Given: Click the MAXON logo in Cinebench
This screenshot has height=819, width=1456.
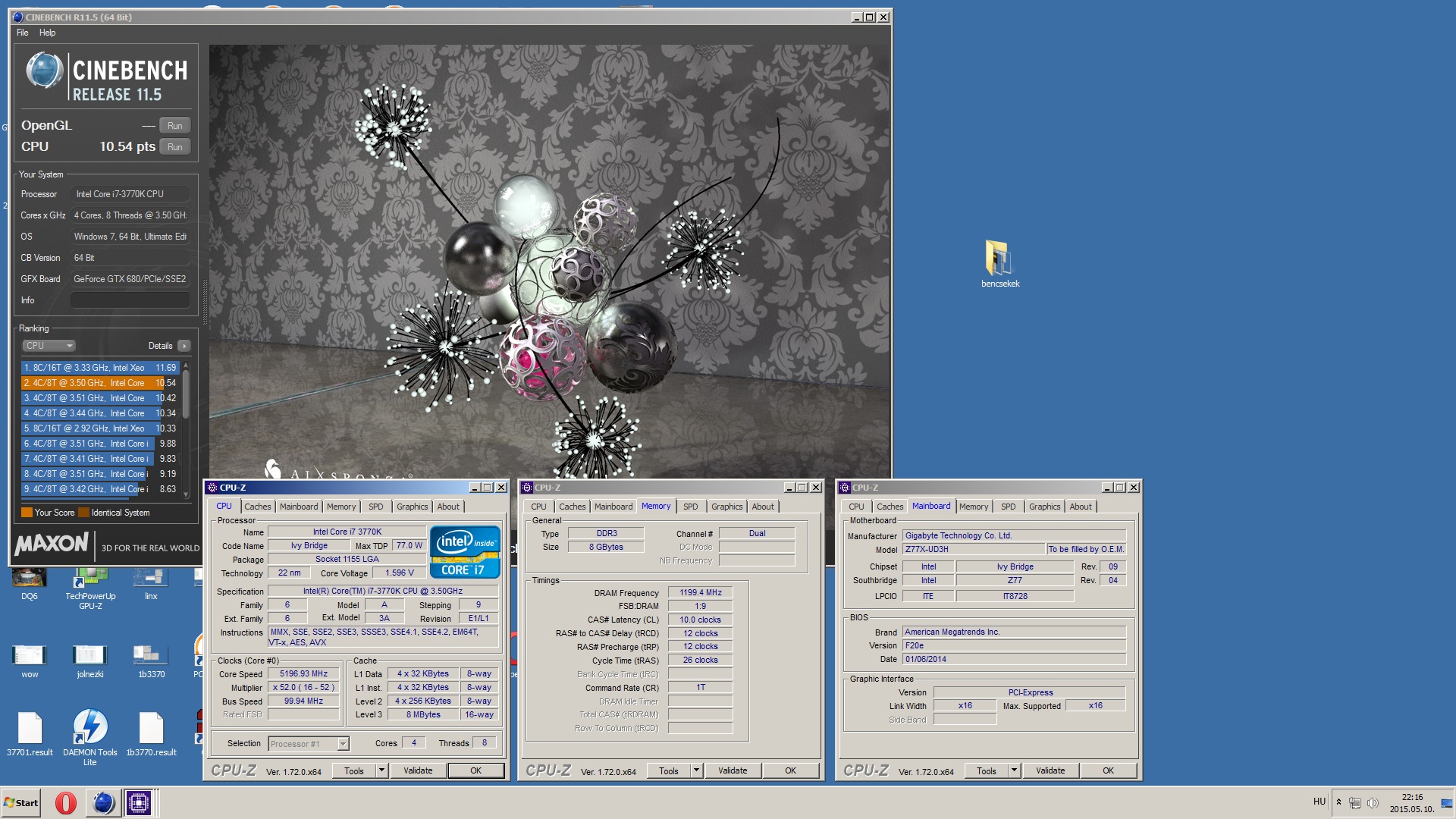Looking at the screenshot, I should (52, 544).
